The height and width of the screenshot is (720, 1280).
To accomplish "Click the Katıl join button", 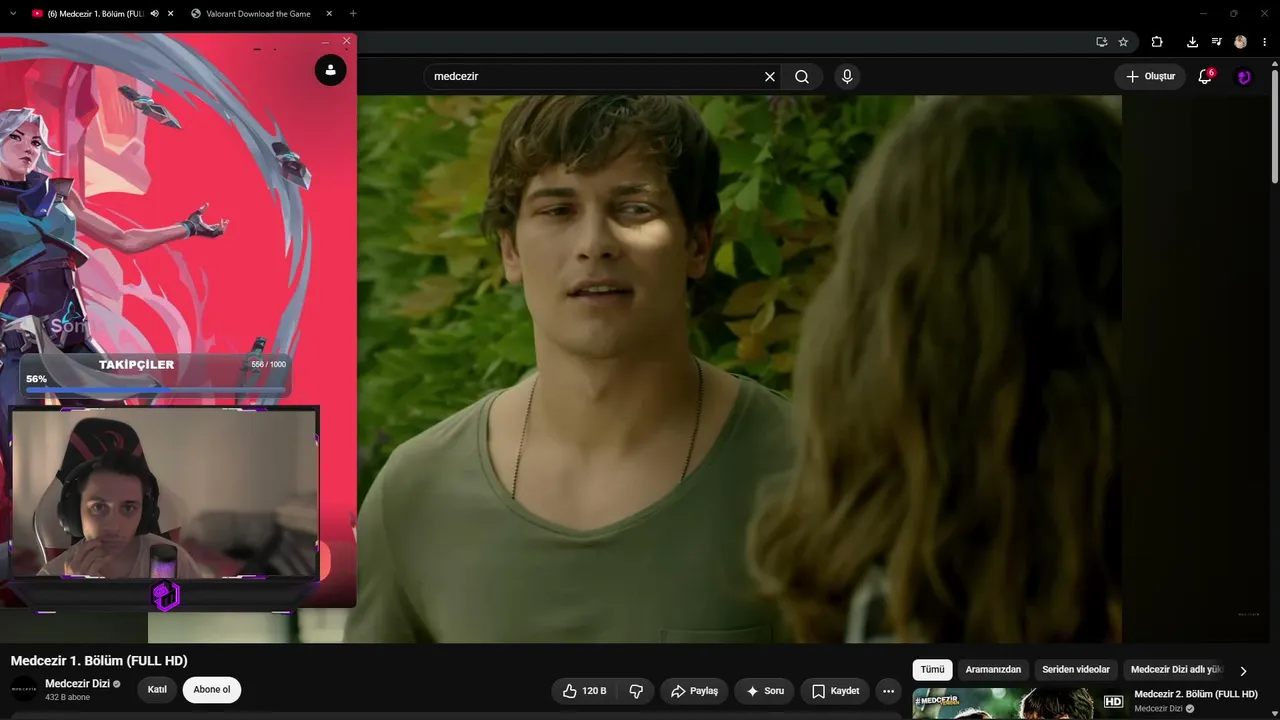I will 157,690.
